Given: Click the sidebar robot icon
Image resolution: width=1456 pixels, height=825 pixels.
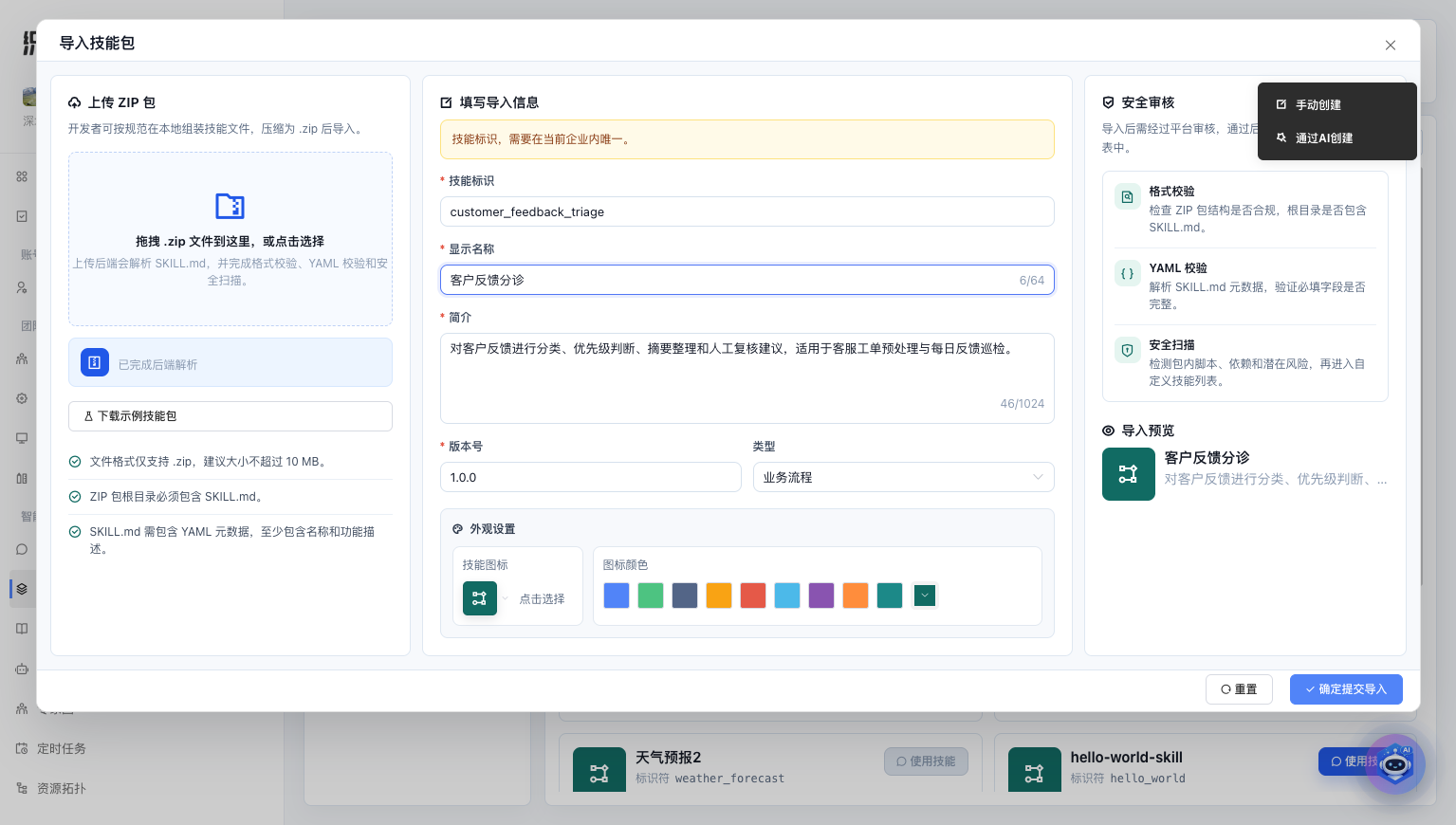Looking at the screenshot, I should (22, 669).
